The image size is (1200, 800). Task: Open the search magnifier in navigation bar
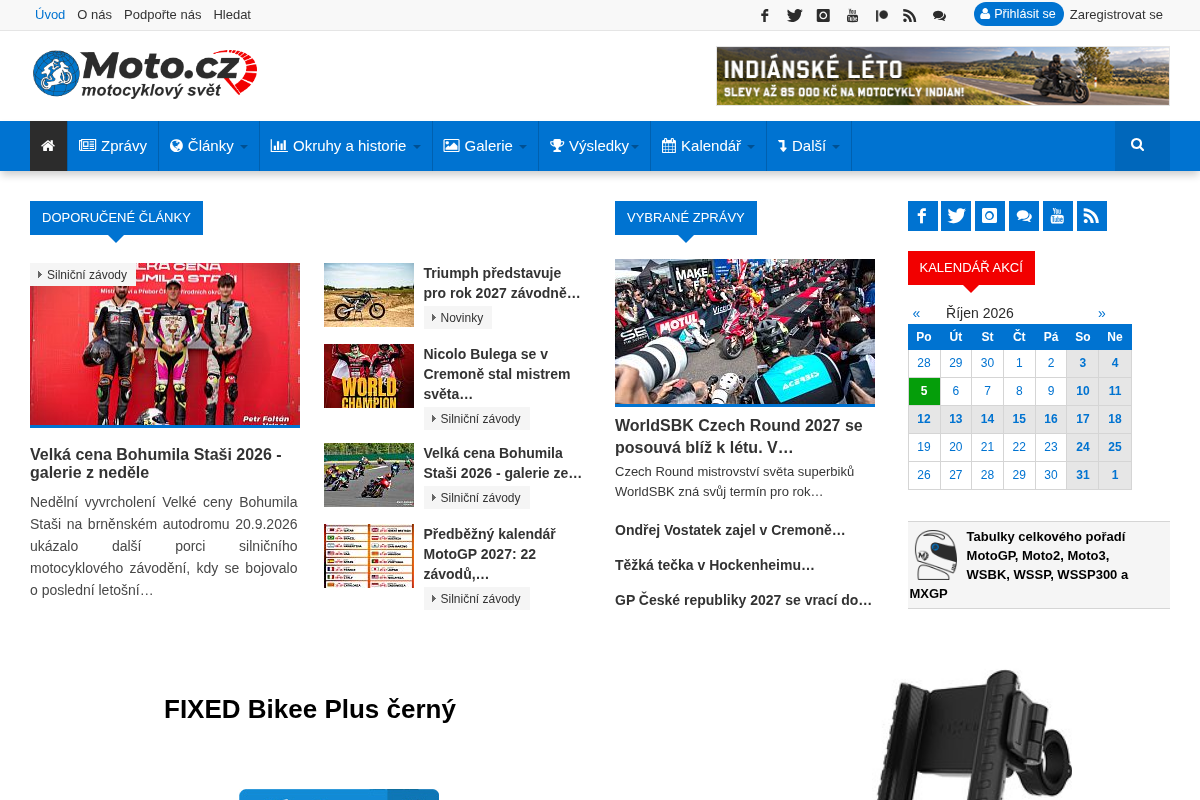click(x=1137, y=146)
